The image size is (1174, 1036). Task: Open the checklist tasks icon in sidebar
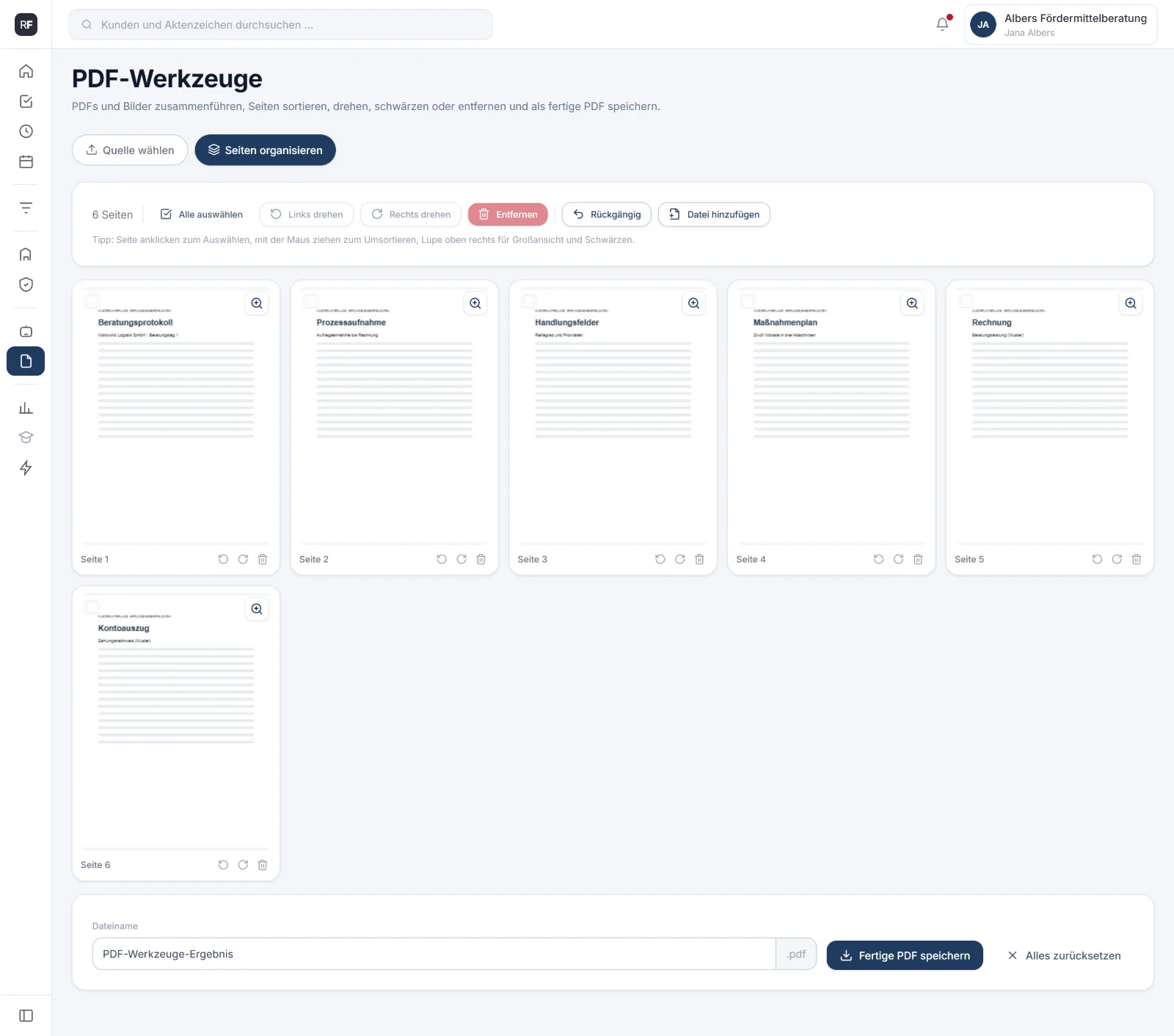click(26, 101)
